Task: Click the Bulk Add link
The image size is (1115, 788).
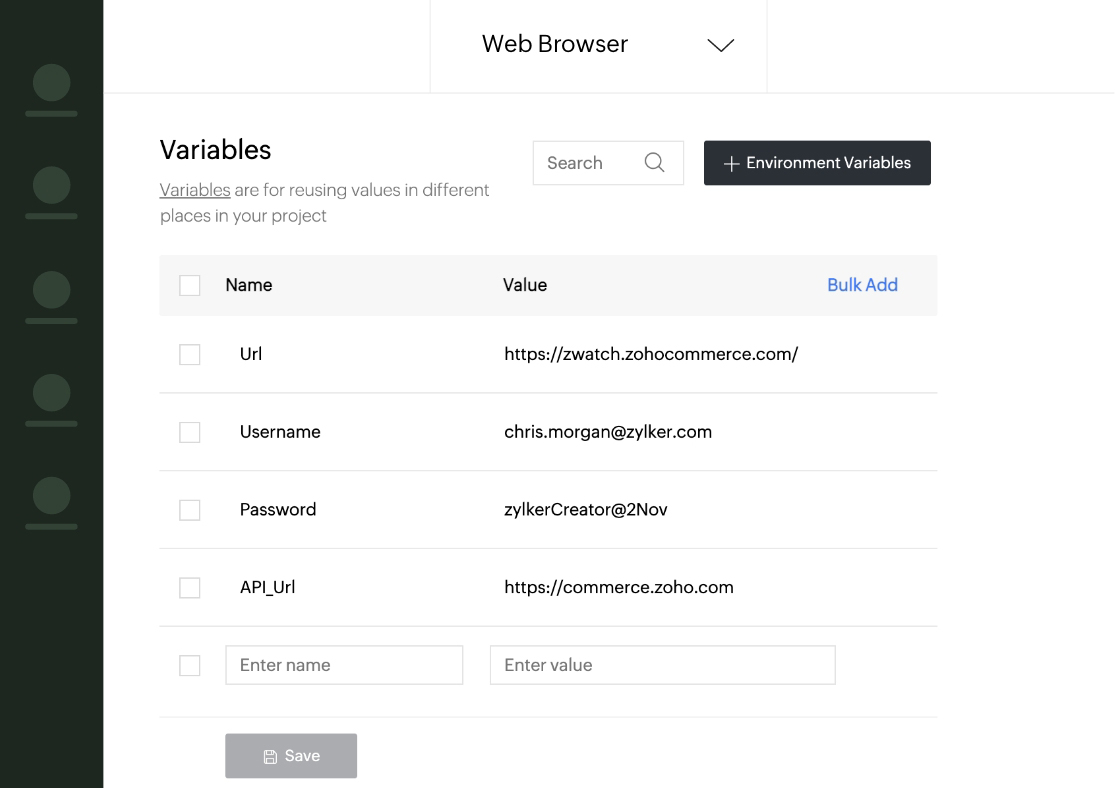Action: coord(862,285)
